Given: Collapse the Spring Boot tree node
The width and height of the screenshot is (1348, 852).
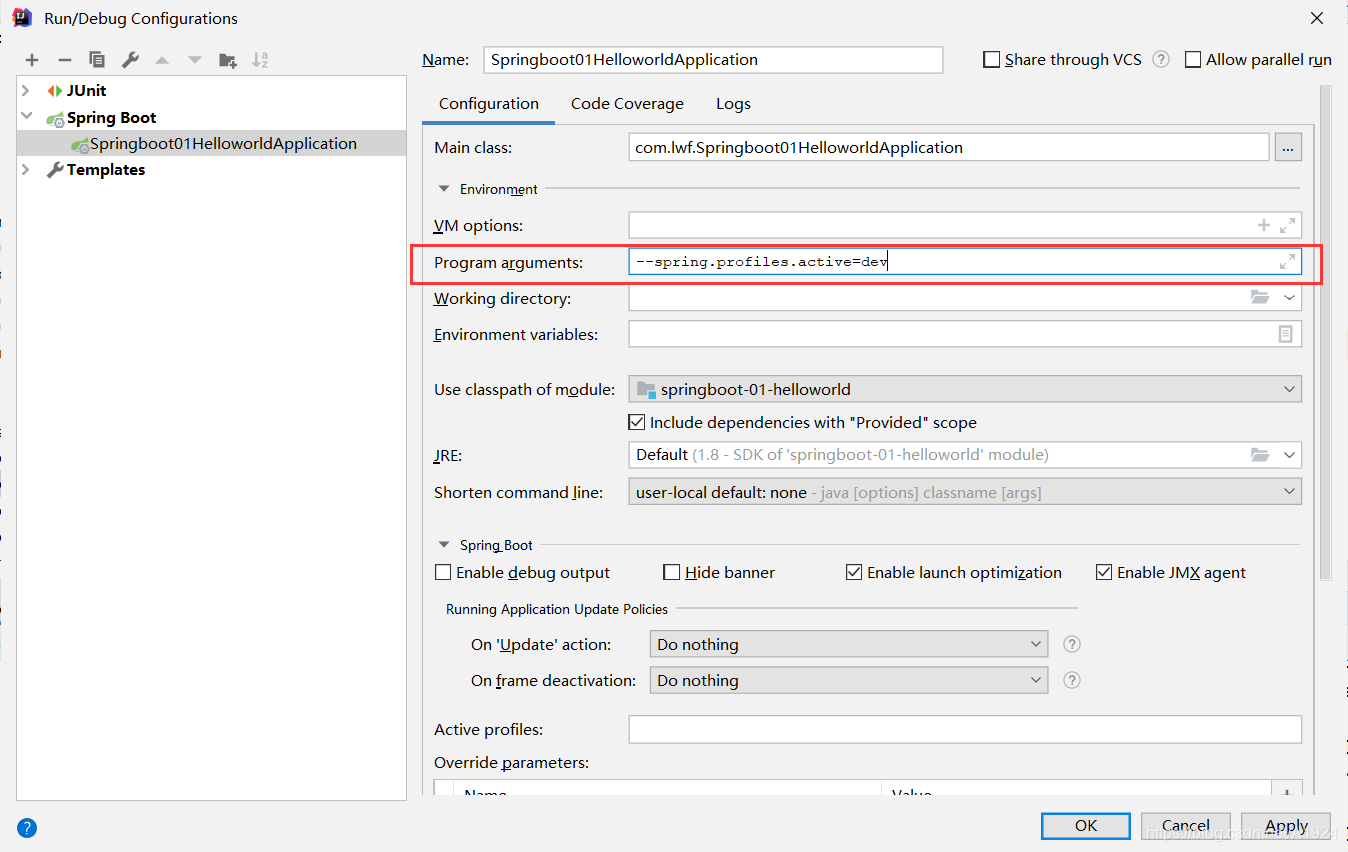Looking at the screenshot, I should [x=26, y=117].
